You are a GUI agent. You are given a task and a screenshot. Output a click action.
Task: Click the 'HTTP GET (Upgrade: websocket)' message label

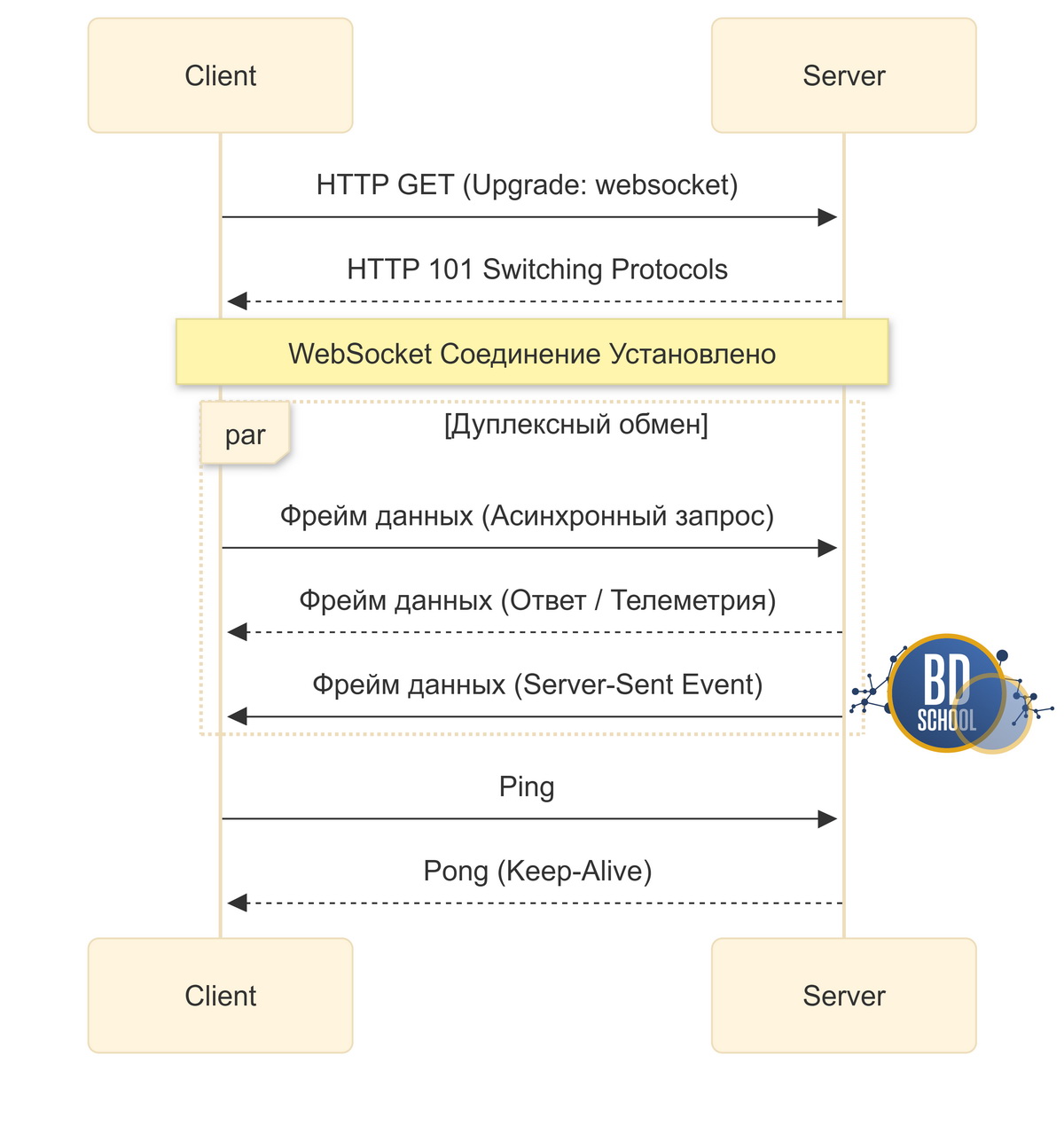tap(527, 185)
